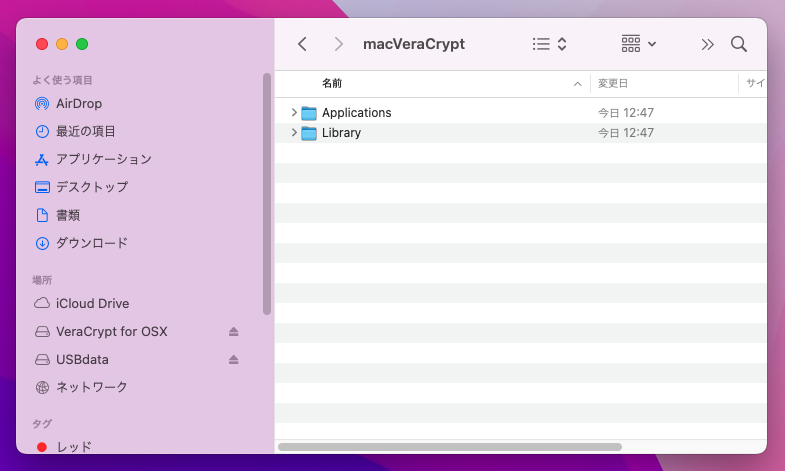Eject the USBdata drive
The image size is (785, 471).
pyautogui.click(x=234, y=360)
